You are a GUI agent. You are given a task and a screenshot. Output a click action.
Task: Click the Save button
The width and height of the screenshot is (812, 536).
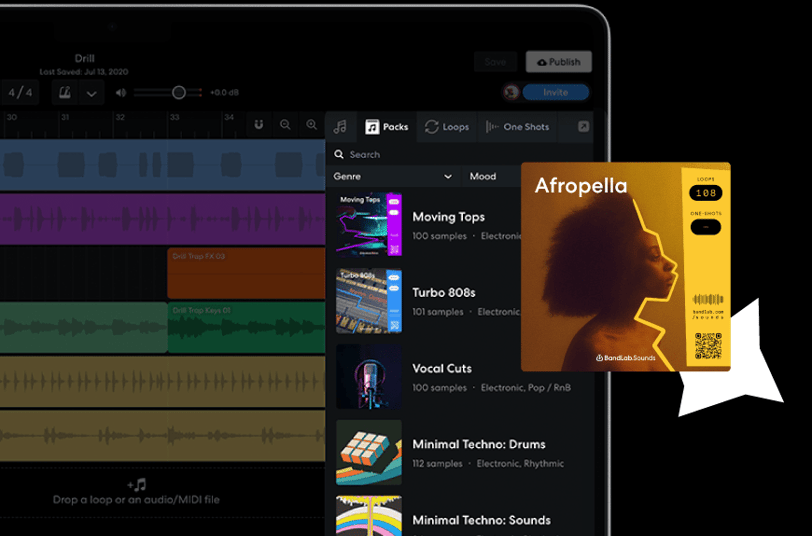(495, 62)
